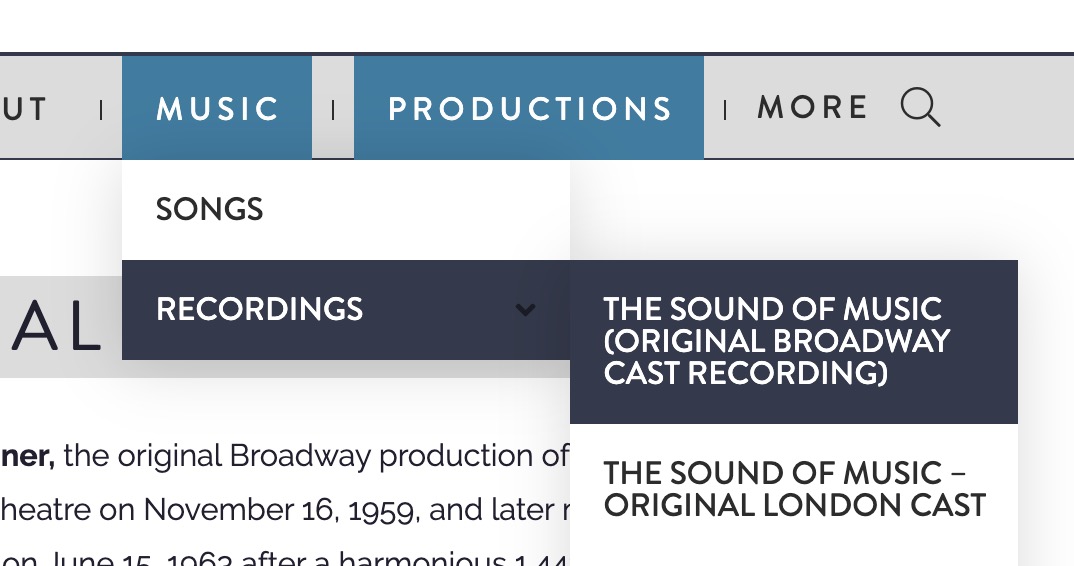The height and width of the screenshot is (566, 1074).
Task: Expand Recordings submenu using chevron arrow
Action: tap(525, 310)
